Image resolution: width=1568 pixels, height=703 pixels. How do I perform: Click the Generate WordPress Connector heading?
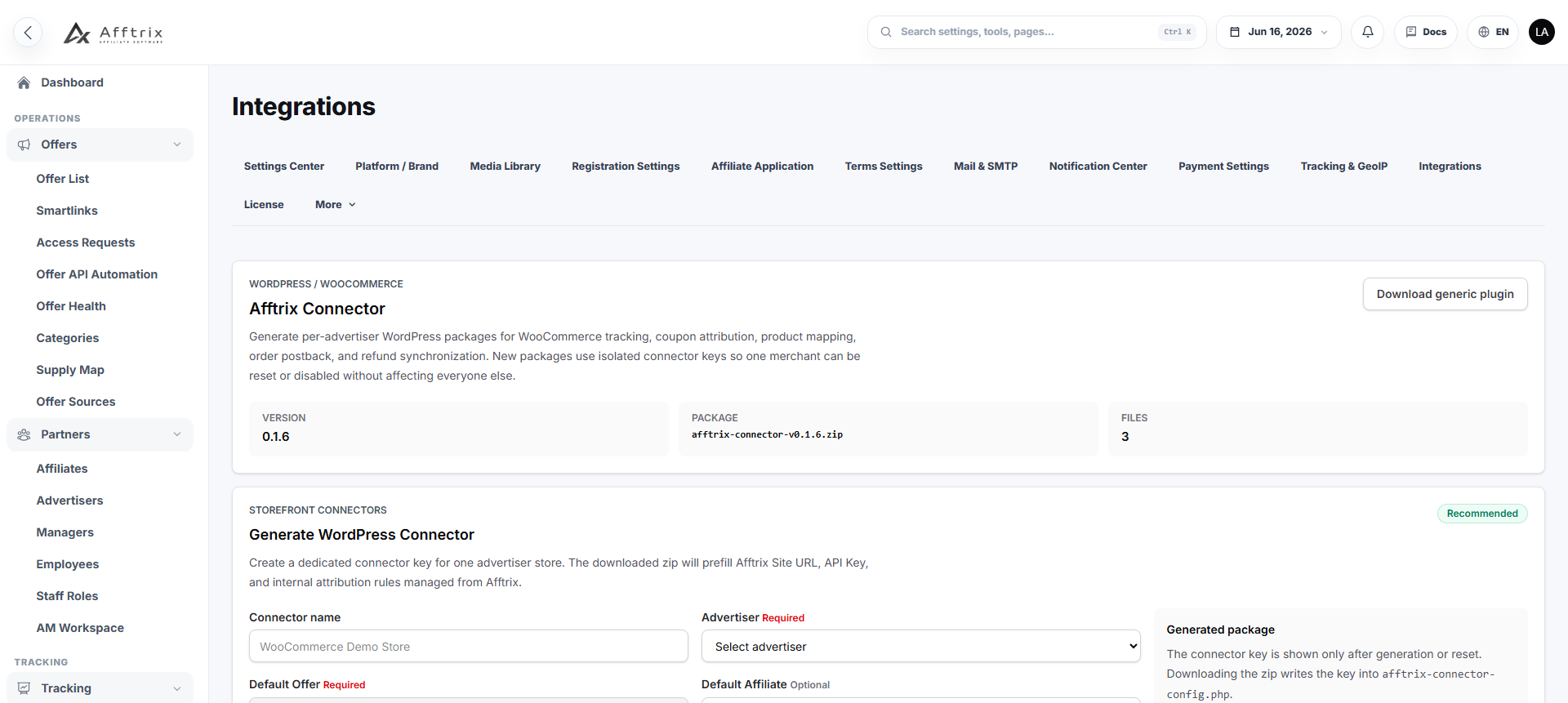point(362,535)
